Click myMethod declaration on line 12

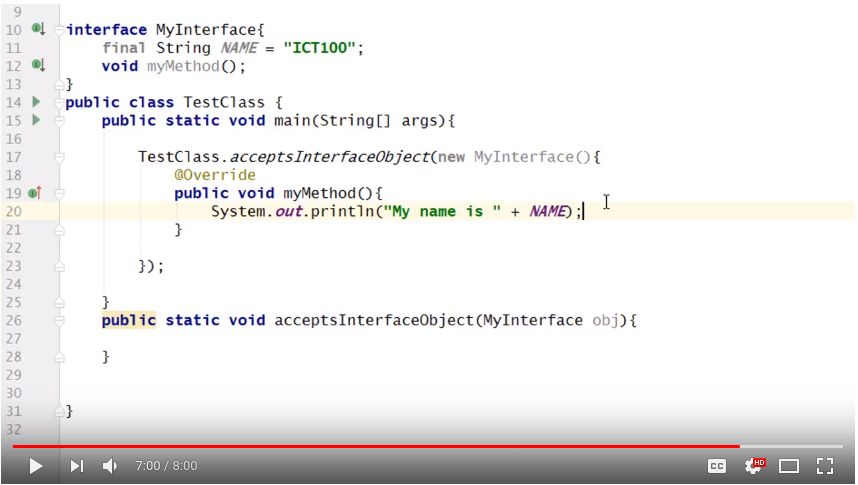coord(183,66)
